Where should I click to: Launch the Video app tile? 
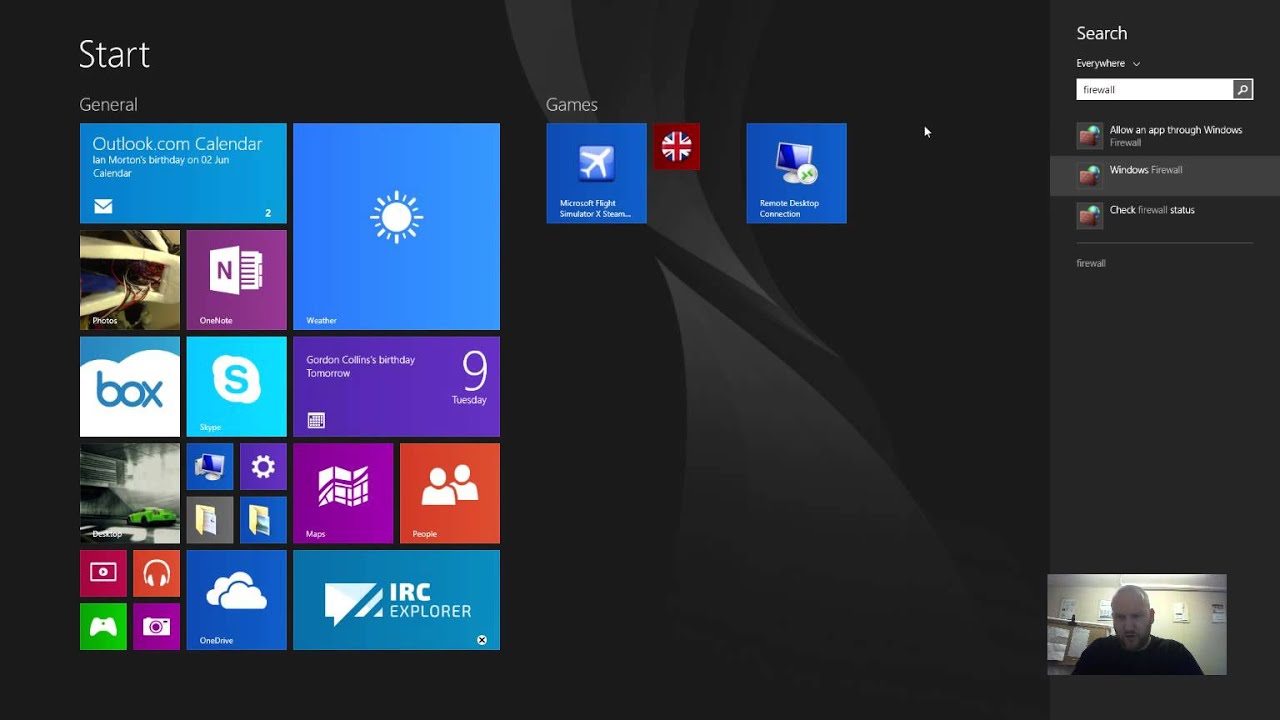coord(103,573)
